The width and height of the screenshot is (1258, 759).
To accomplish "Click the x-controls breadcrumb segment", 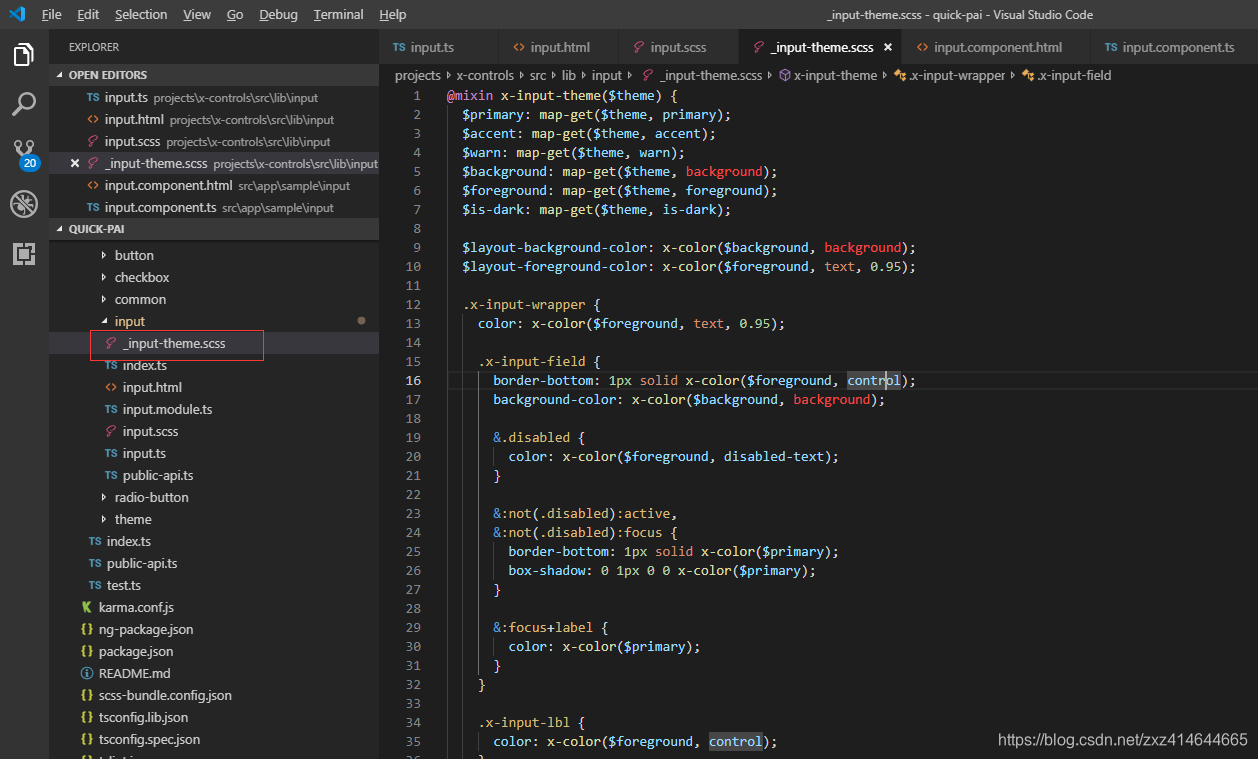I will point(485,76).
